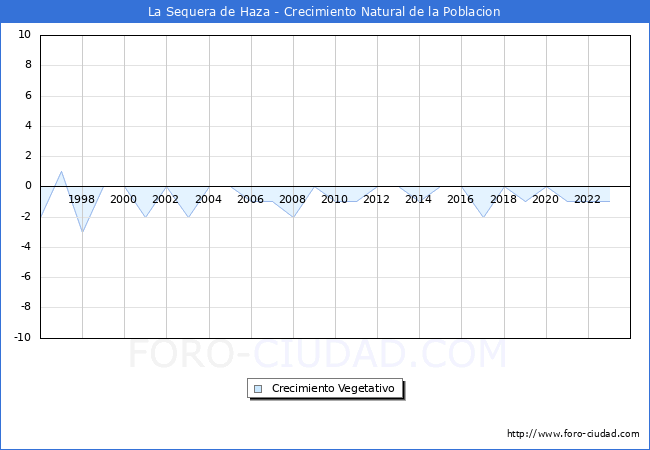Click the 6 label on the y-axis
650x450 pixels.
[x=28, y=96]
